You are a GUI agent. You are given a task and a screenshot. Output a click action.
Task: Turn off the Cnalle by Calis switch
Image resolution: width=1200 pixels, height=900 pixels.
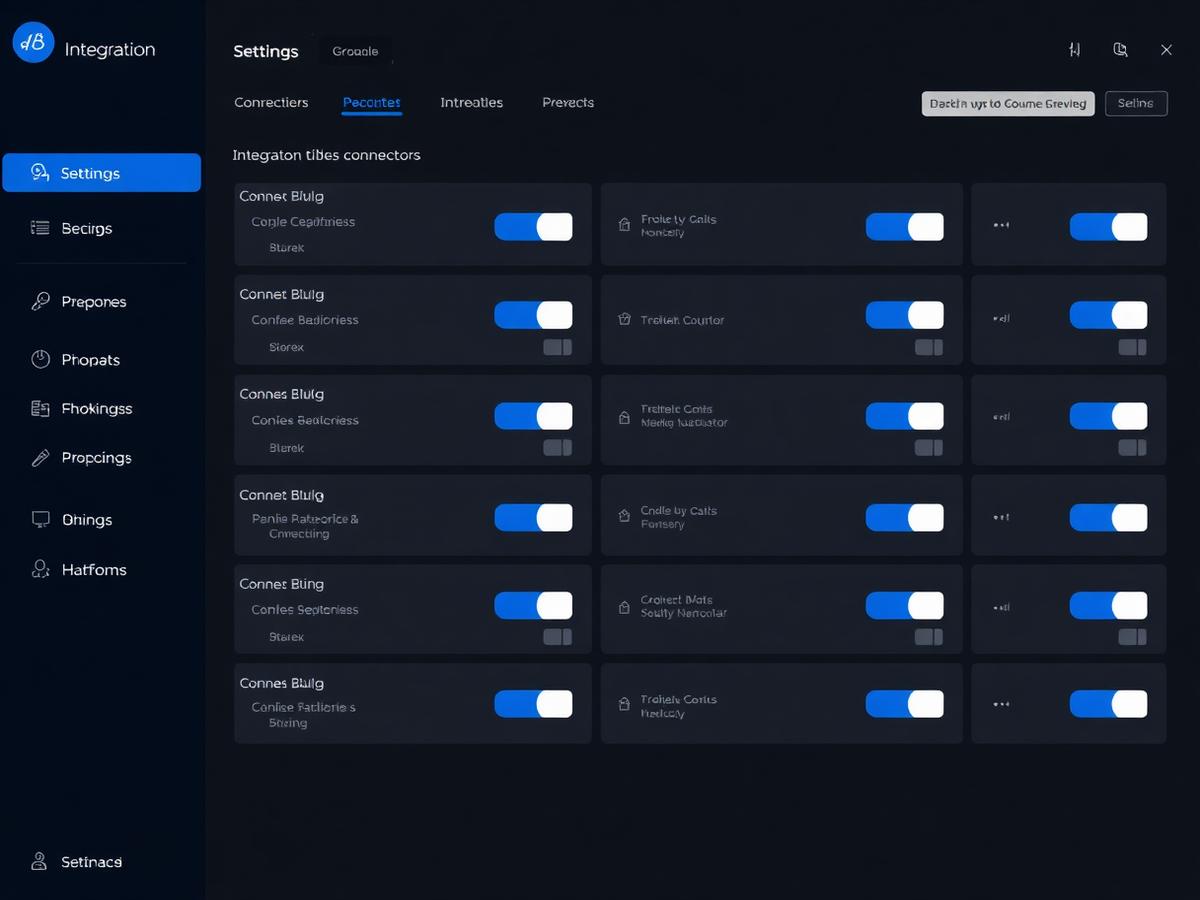[x=904, y=517]
